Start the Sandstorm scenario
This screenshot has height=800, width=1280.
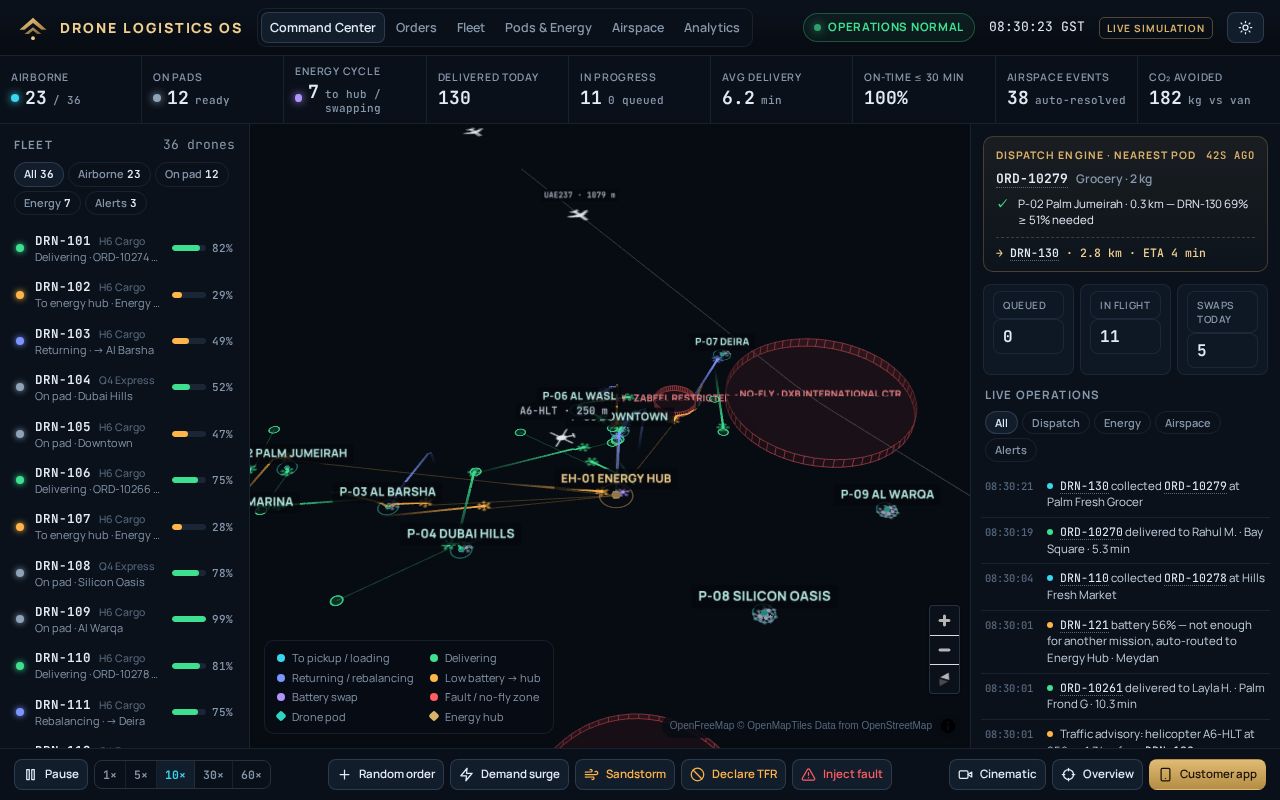[625, 774]
